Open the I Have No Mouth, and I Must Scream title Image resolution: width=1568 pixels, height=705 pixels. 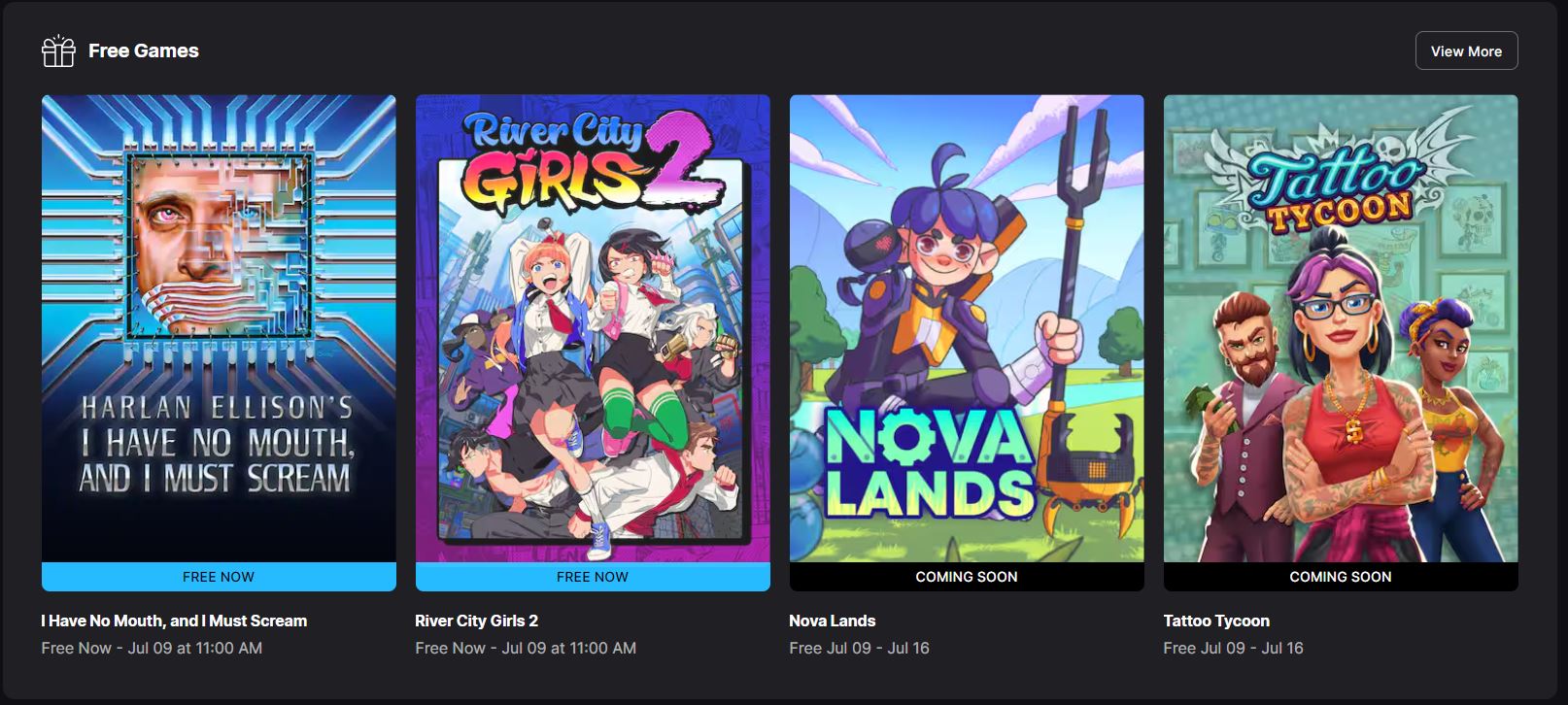coord(174,621)
